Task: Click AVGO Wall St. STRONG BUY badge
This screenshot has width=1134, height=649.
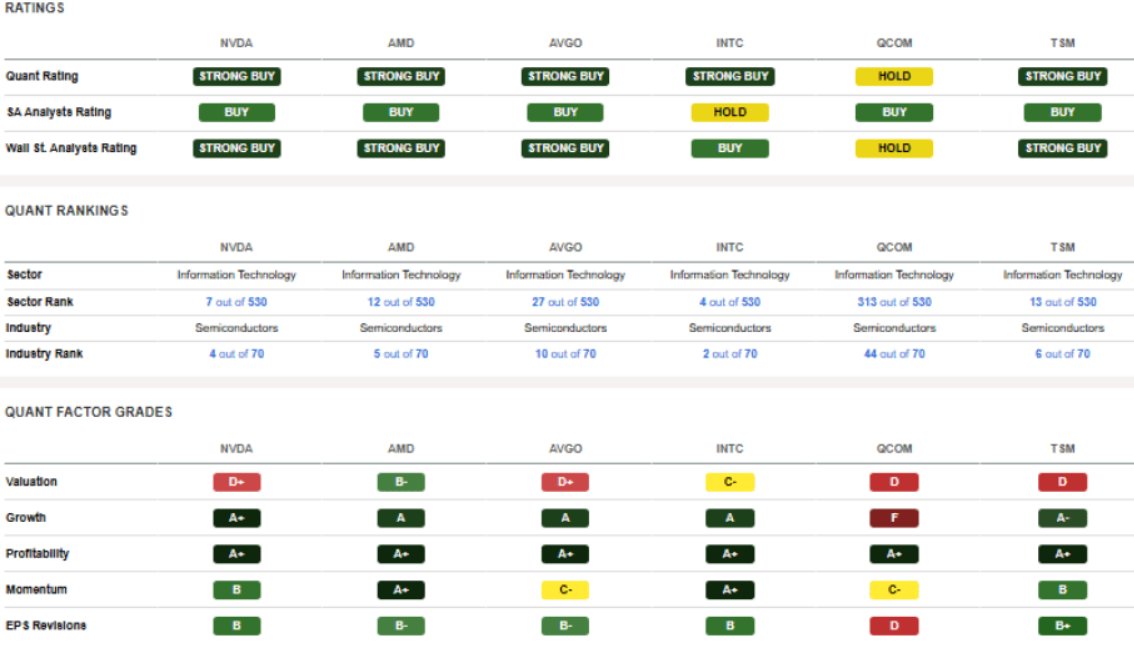Action: point(566,148)
